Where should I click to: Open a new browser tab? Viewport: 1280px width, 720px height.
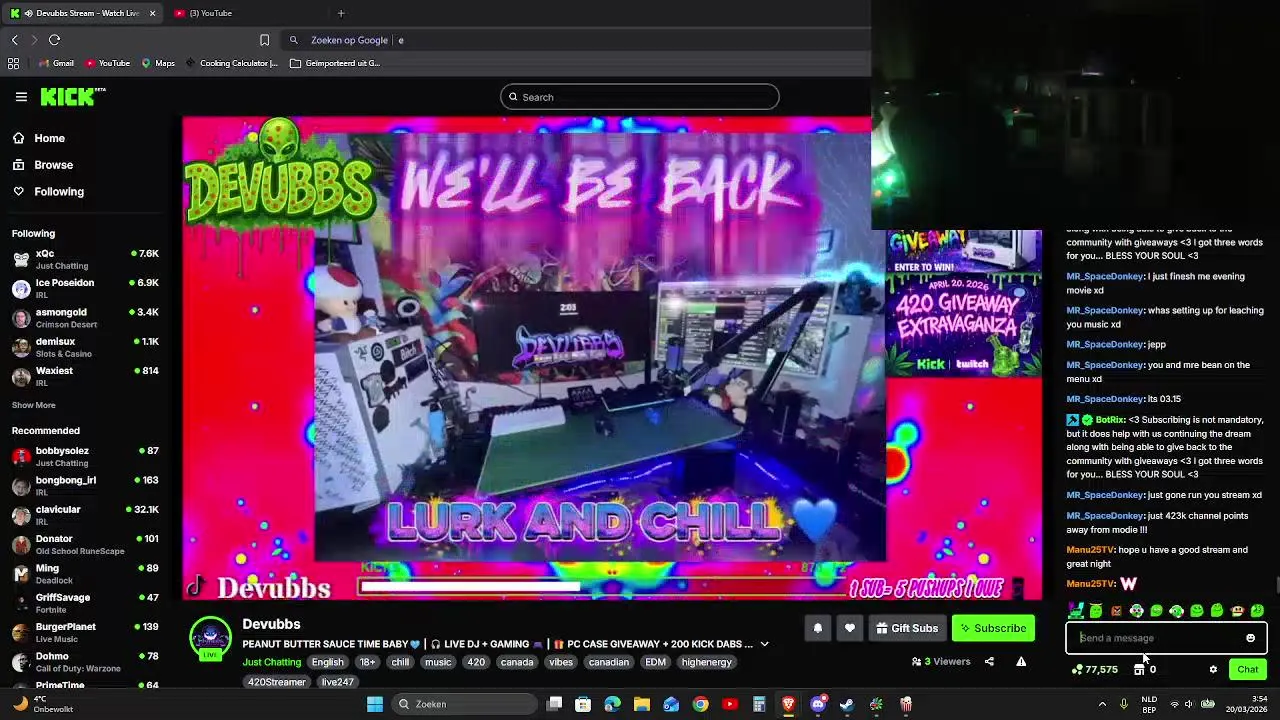click(x=341, y=13)
